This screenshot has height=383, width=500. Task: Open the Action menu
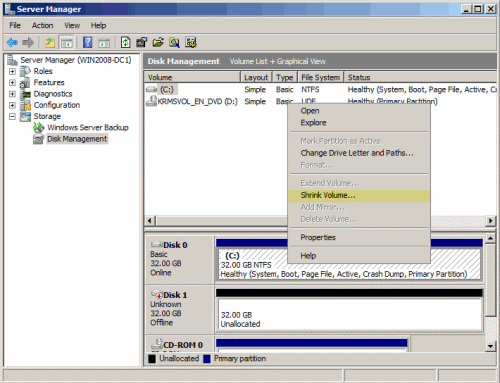tap(42, 25)
